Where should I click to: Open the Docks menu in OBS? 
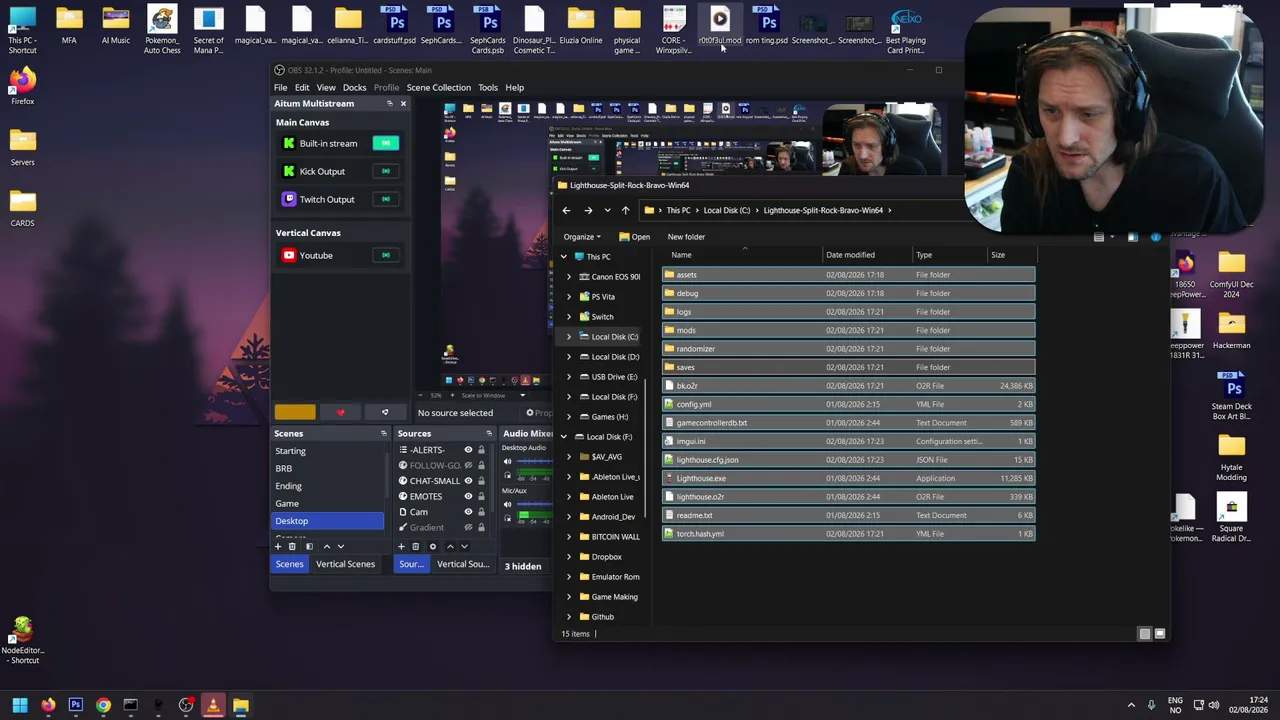tap(355, 87)
